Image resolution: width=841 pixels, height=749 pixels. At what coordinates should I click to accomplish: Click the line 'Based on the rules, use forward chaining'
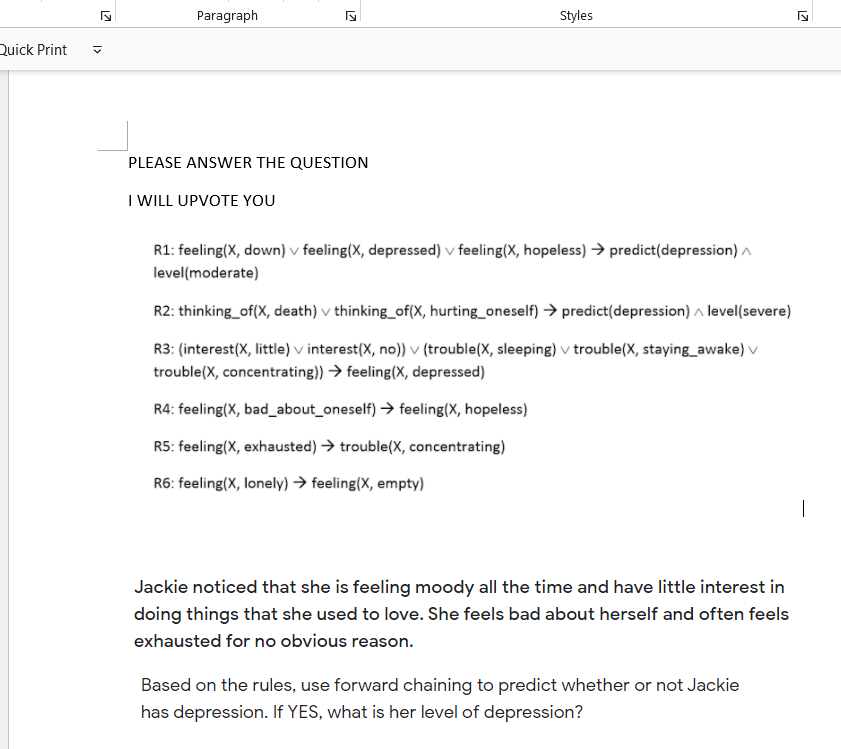[x=440, y=685]
